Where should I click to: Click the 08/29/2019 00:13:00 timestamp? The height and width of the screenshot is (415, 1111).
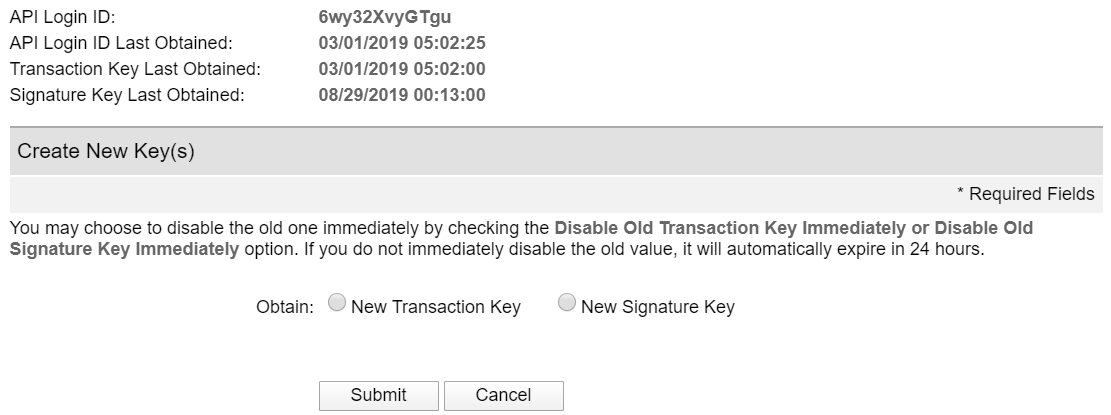[x=402, y=95]
